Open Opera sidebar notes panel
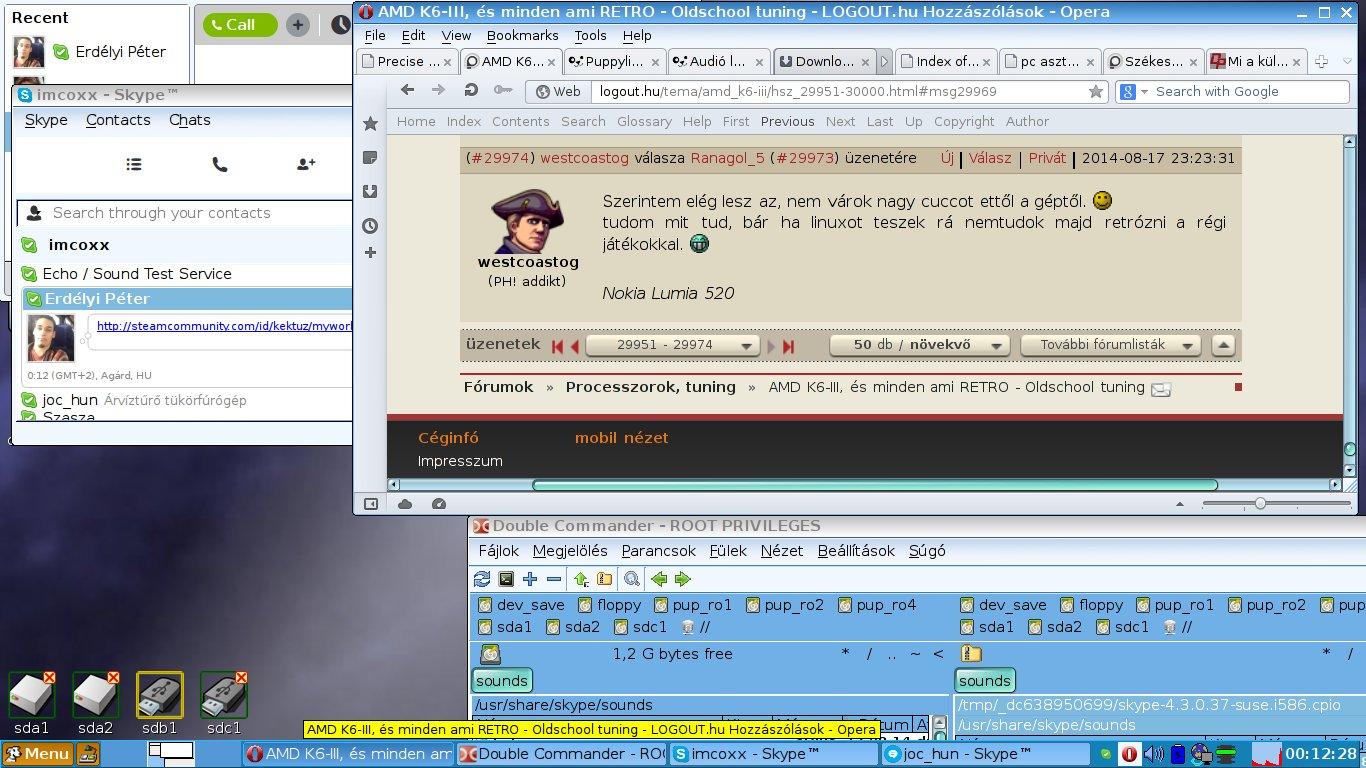1366x768 pixels. pyautogui.click(x=370, y=157)
